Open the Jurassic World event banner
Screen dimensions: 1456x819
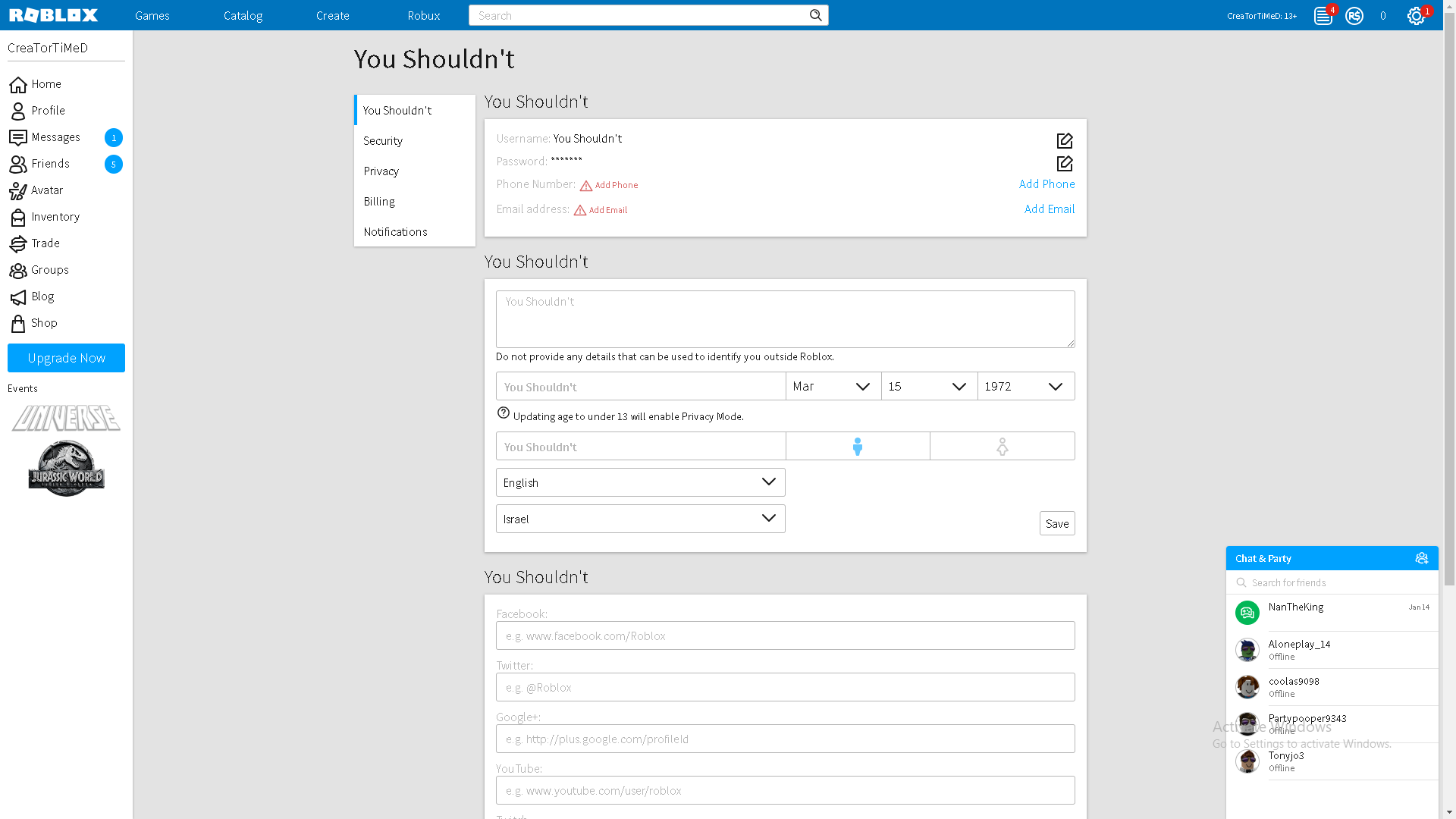tap(66, 469)
